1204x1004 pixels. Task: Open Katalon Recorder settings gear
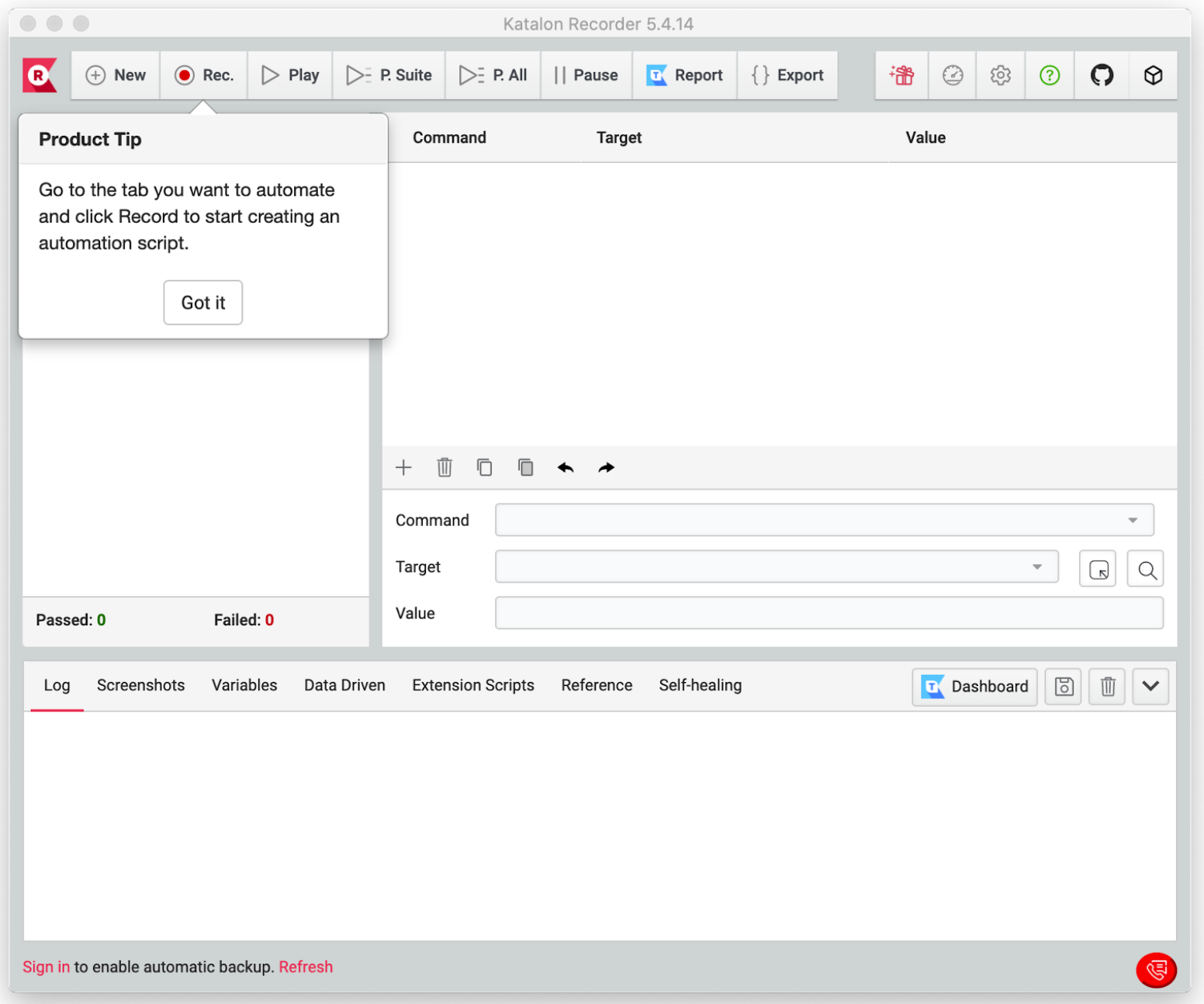point(1000,75)
